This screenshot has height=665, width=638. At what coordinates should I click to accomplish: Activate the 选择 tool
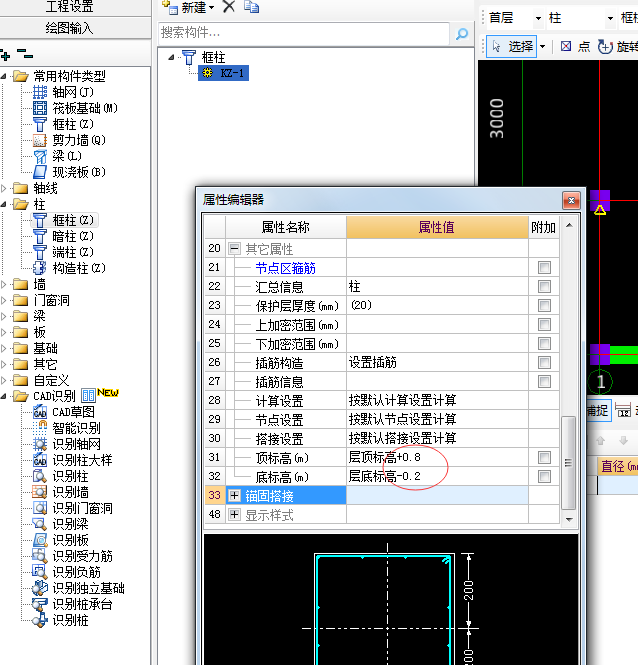coord(512,47)
